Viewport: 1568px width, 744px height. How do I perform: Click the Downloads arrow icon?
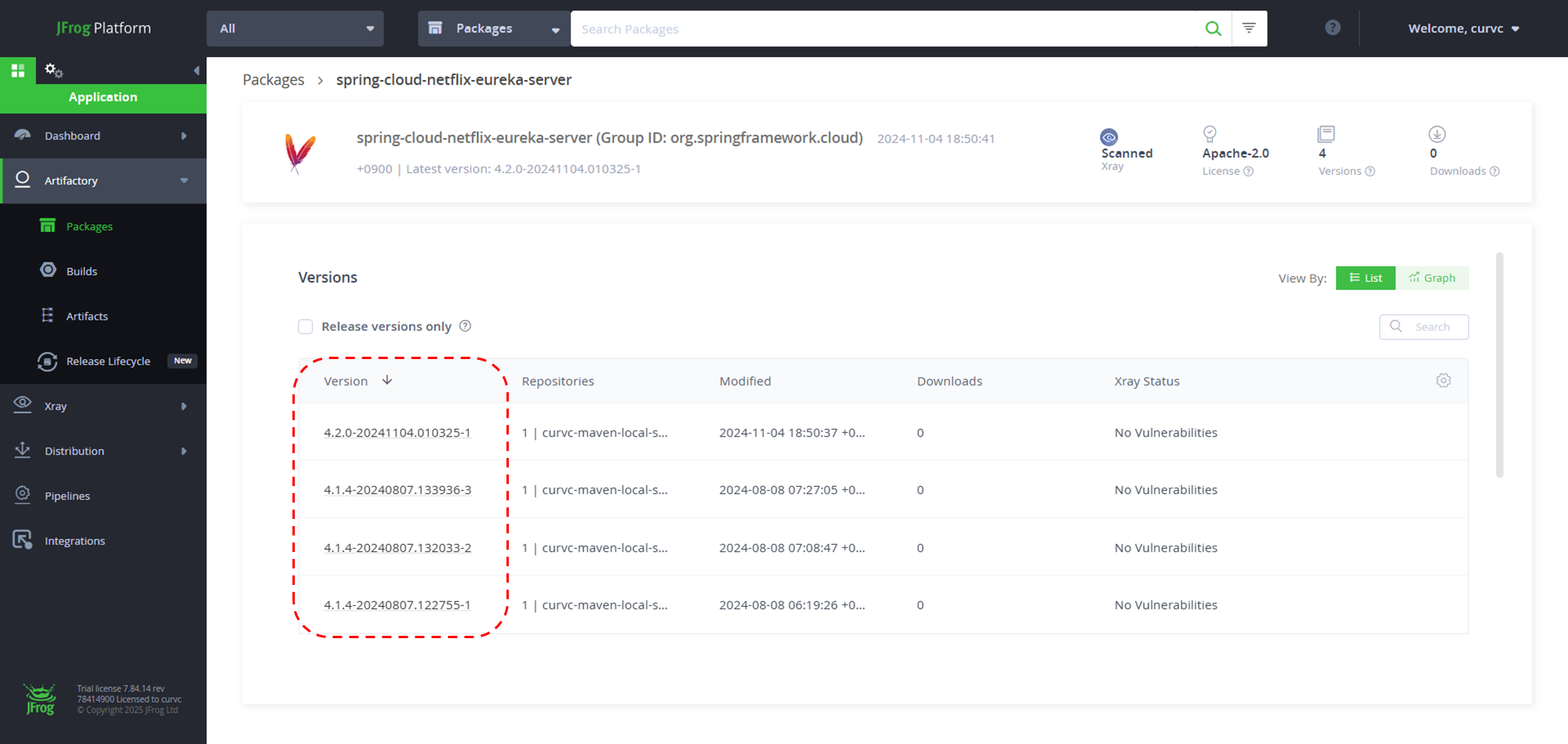click(x=1437, y=134)
